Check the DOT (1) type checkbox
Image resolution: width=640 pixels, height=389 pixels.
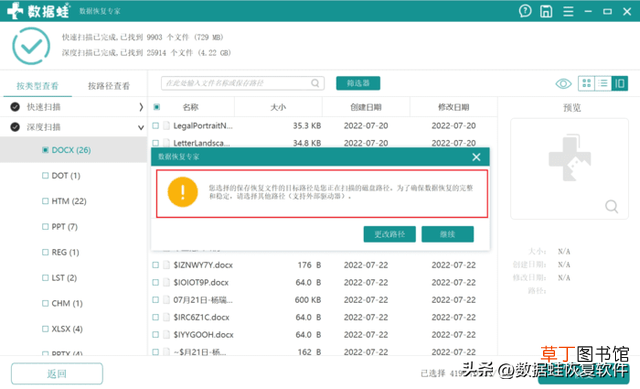tap(45, 176)
